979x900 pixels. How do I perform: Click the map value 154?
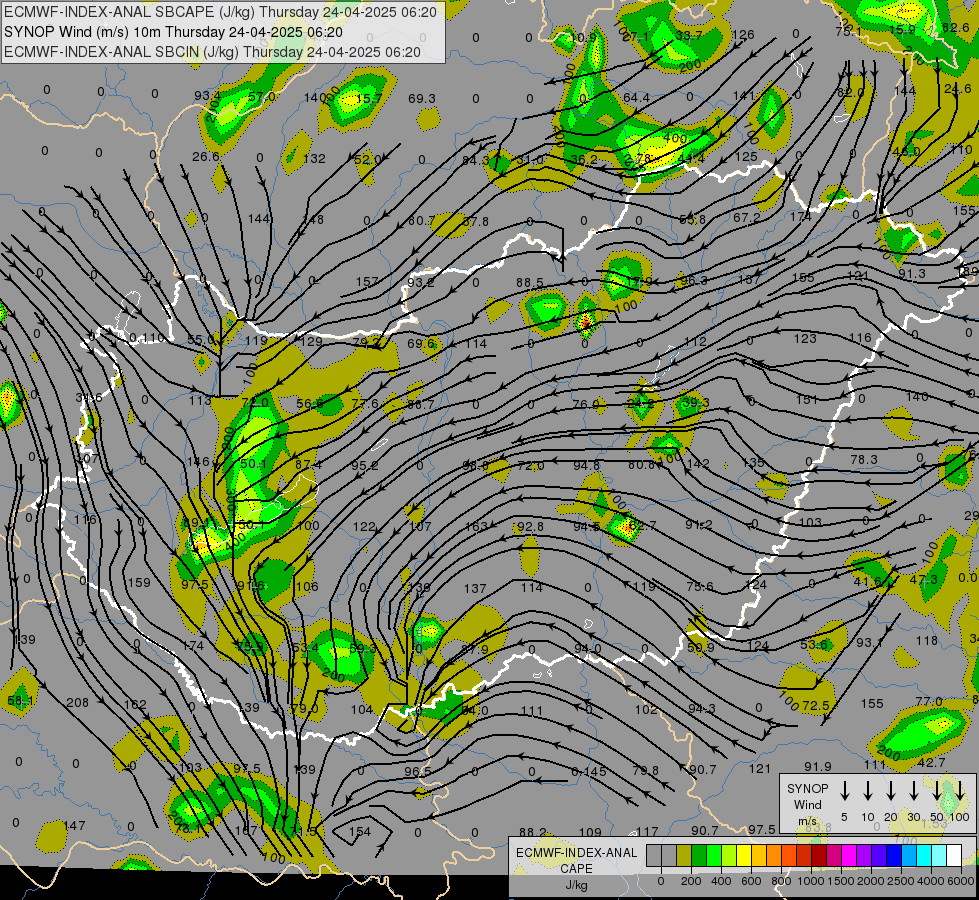360,831
